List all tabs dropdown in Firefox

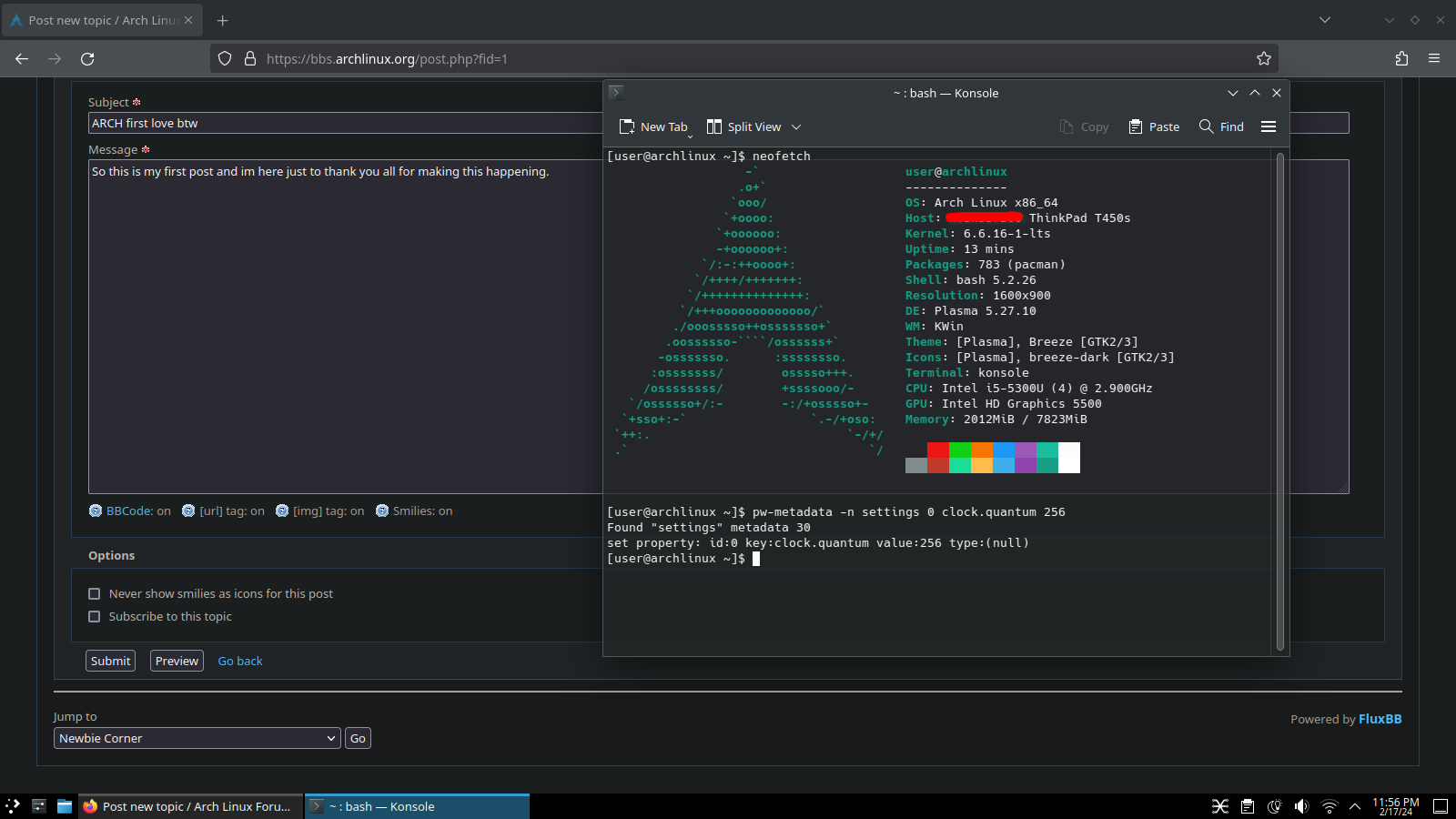pos(1325,20)
